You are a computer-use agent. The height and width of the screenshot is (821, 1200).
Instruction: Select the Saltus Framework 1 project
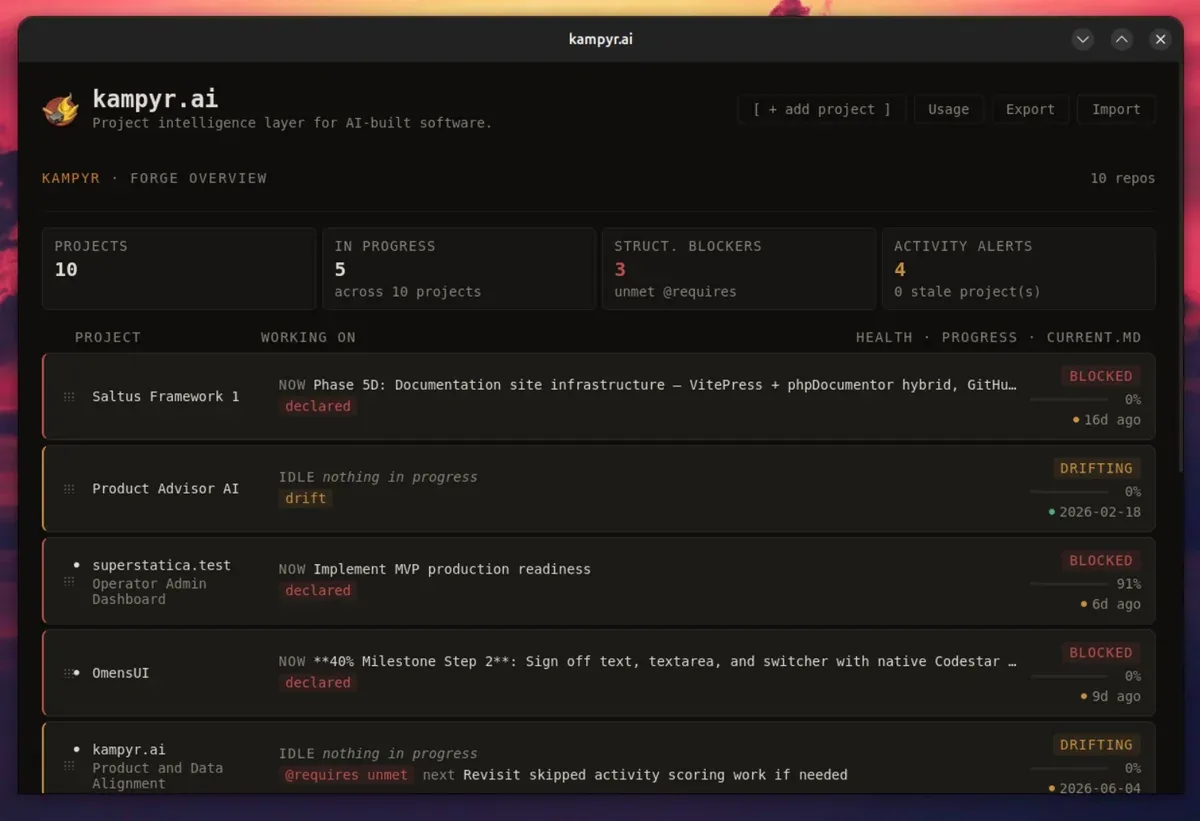[x=166, y=396]
